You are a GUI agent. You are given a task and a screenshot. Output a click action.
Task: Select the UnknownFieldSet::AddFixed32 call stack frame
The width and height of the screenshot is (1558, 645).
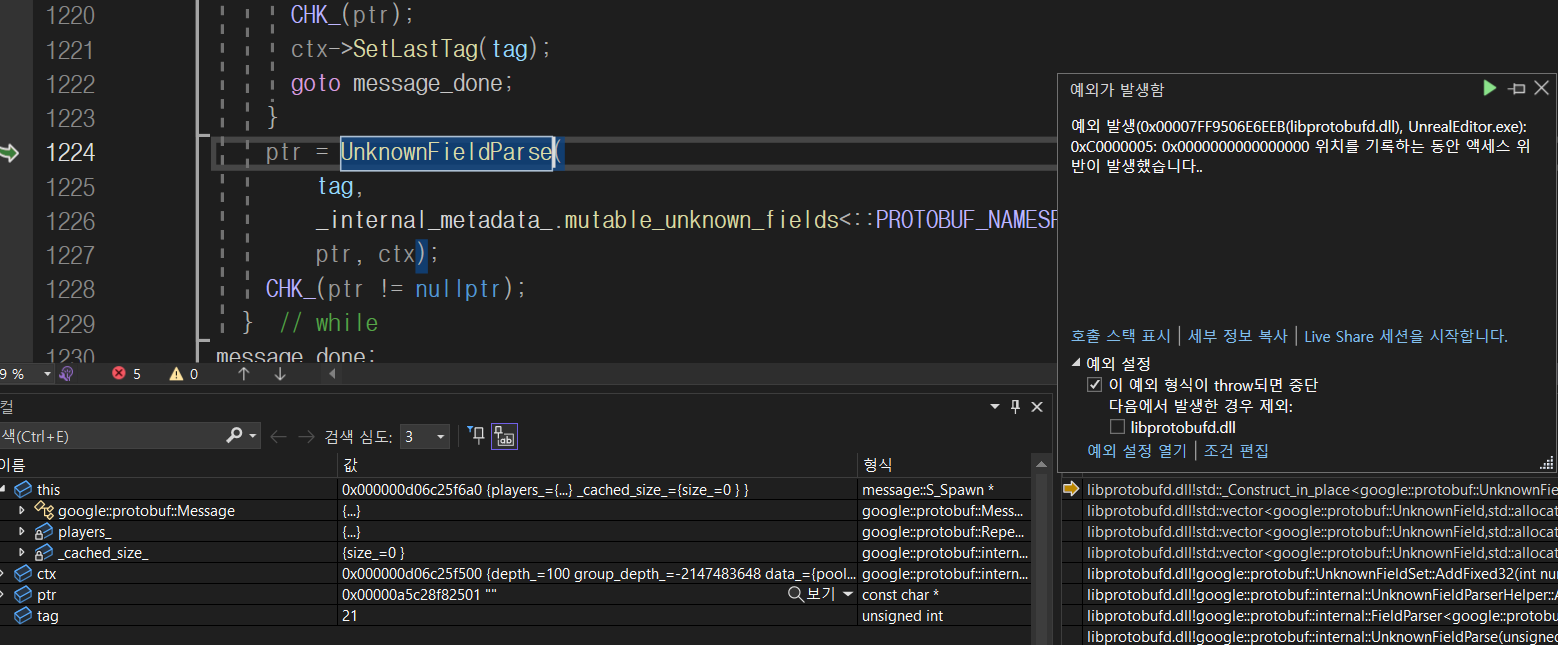click(1300, 576)
